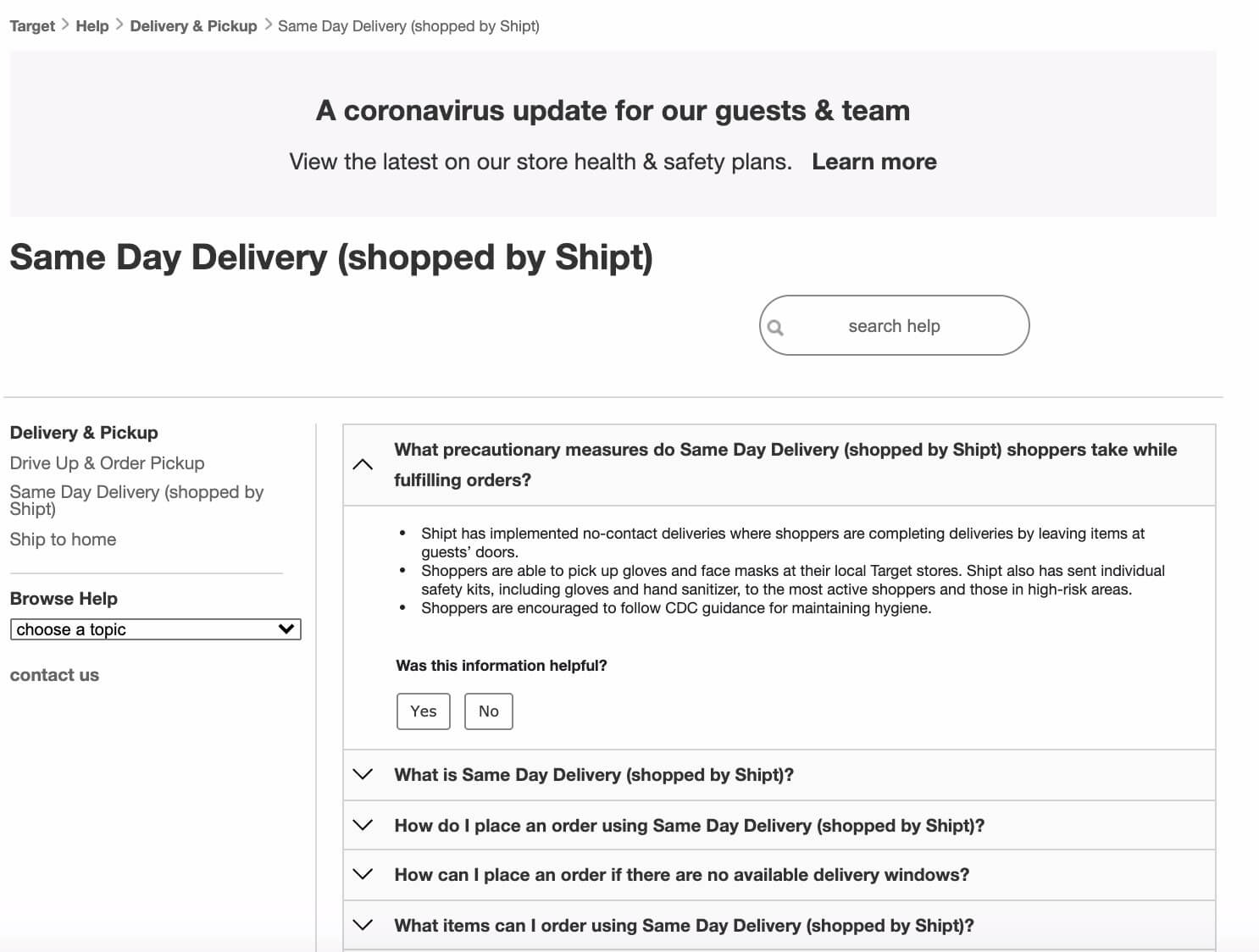This screenshot has width=1259, height=952.
Task: Expand 'What is Same Day Delivery (shopped by Shipt)?'
Action: [593, 775]
